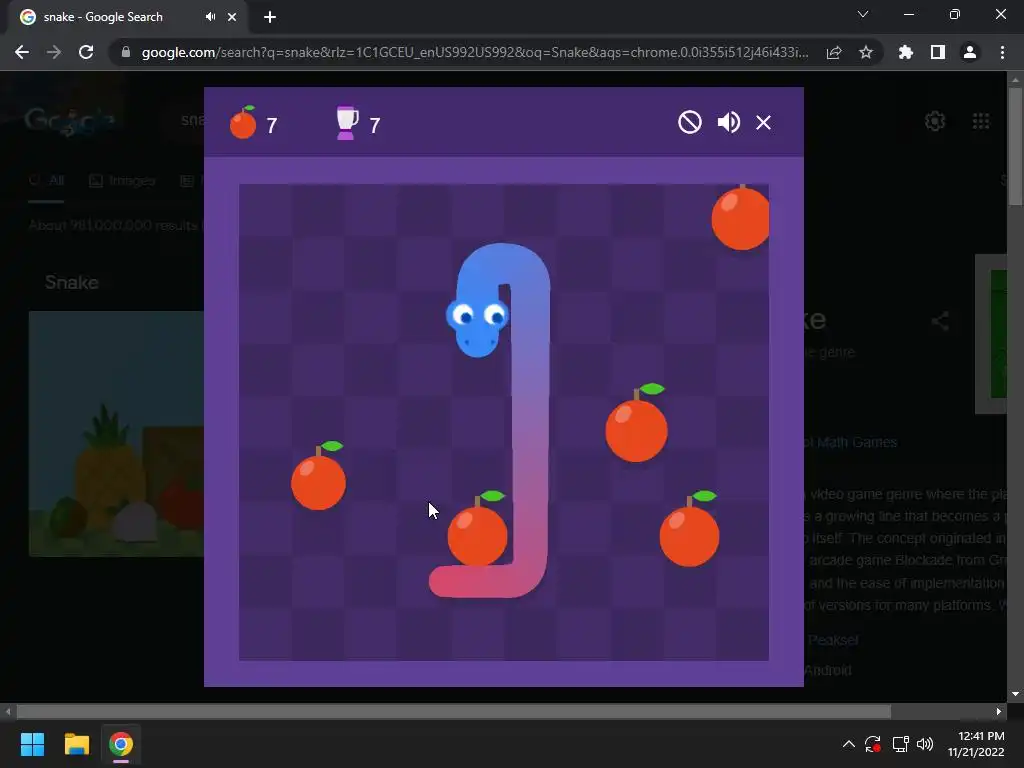Image resolution: width=1024 pixels, height=768 pixels.
Task: Click the horizontal scrollbar thumb
Action: [x=454, y=711]
